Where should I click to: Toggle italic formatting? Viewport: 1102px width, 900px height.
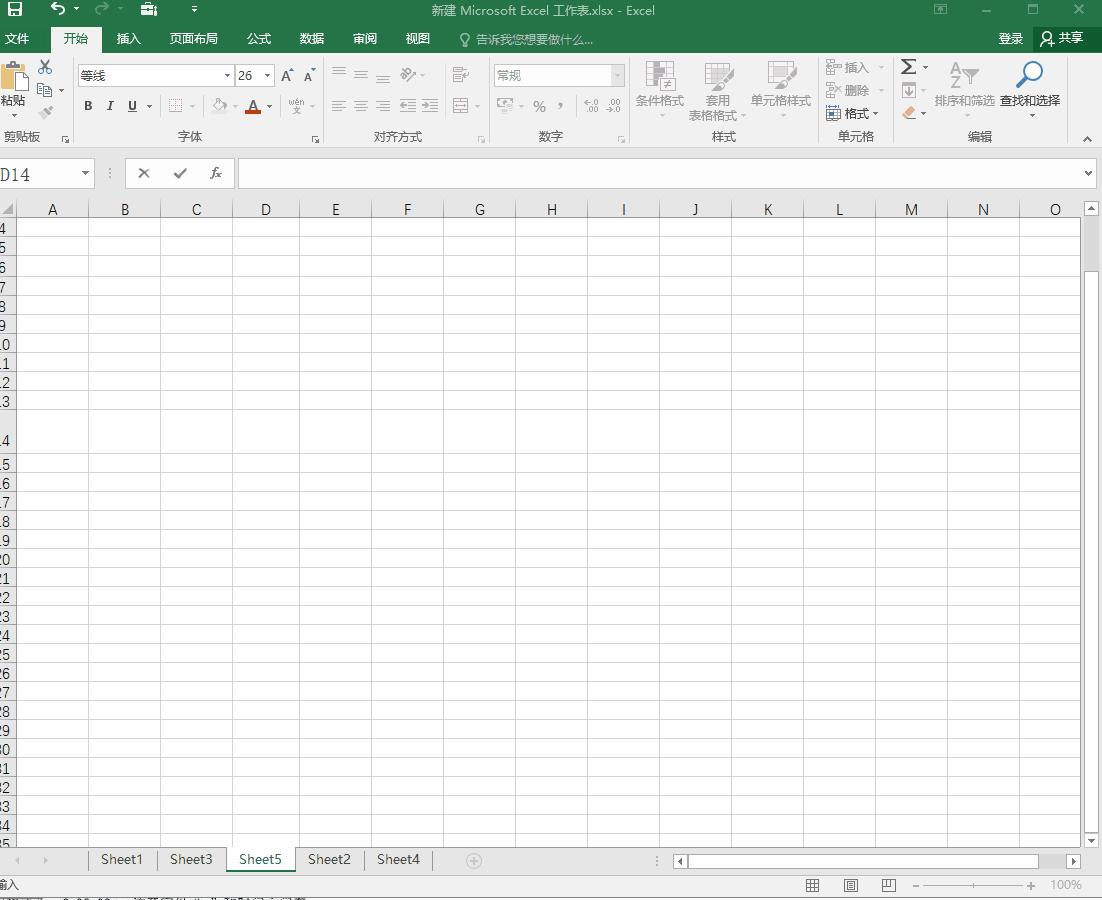coord(110,106)
